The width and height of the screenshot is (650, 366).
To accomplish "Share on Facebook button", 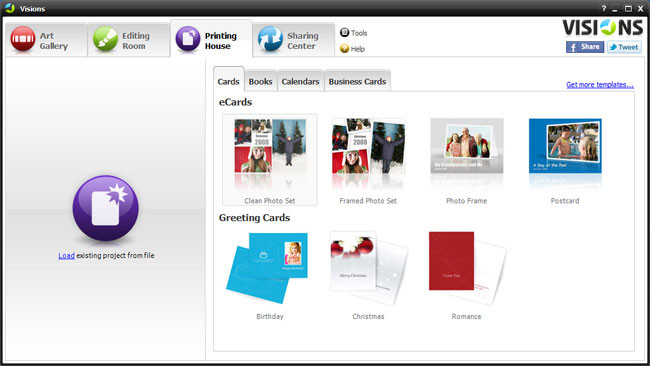I will click(585, 47).
